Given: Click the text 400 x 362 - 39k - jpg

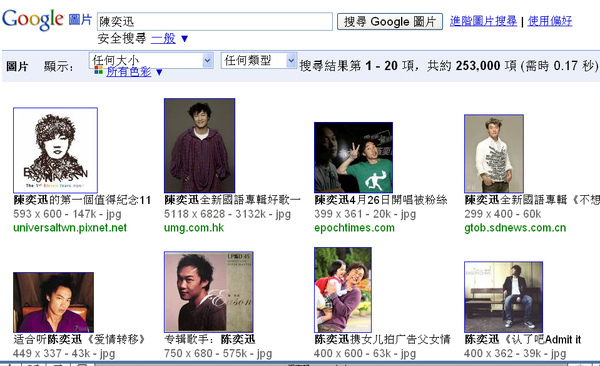Looking at the screenshot, I should [x=515, y=353].
